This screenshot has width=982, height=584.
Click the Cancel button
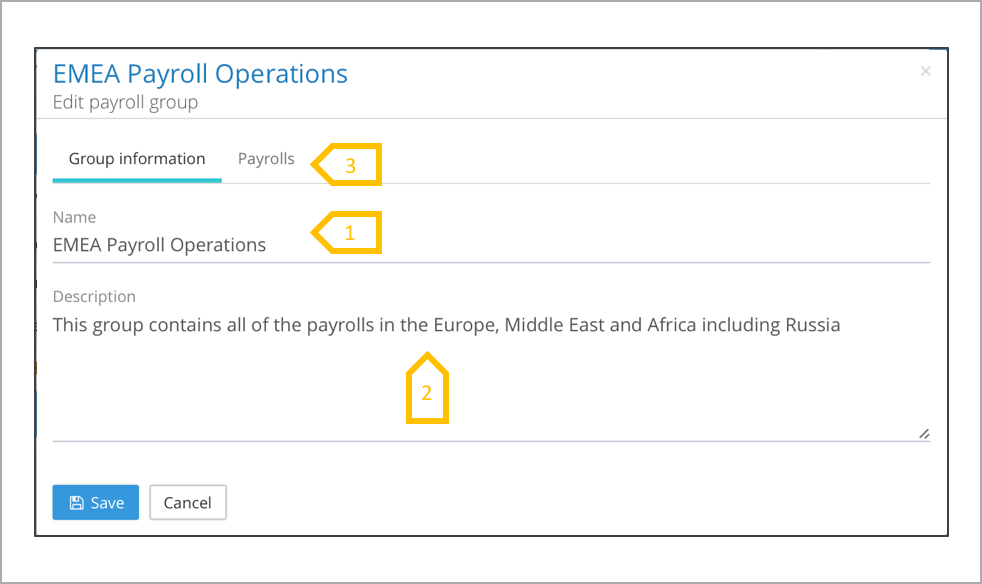point(188,503)
